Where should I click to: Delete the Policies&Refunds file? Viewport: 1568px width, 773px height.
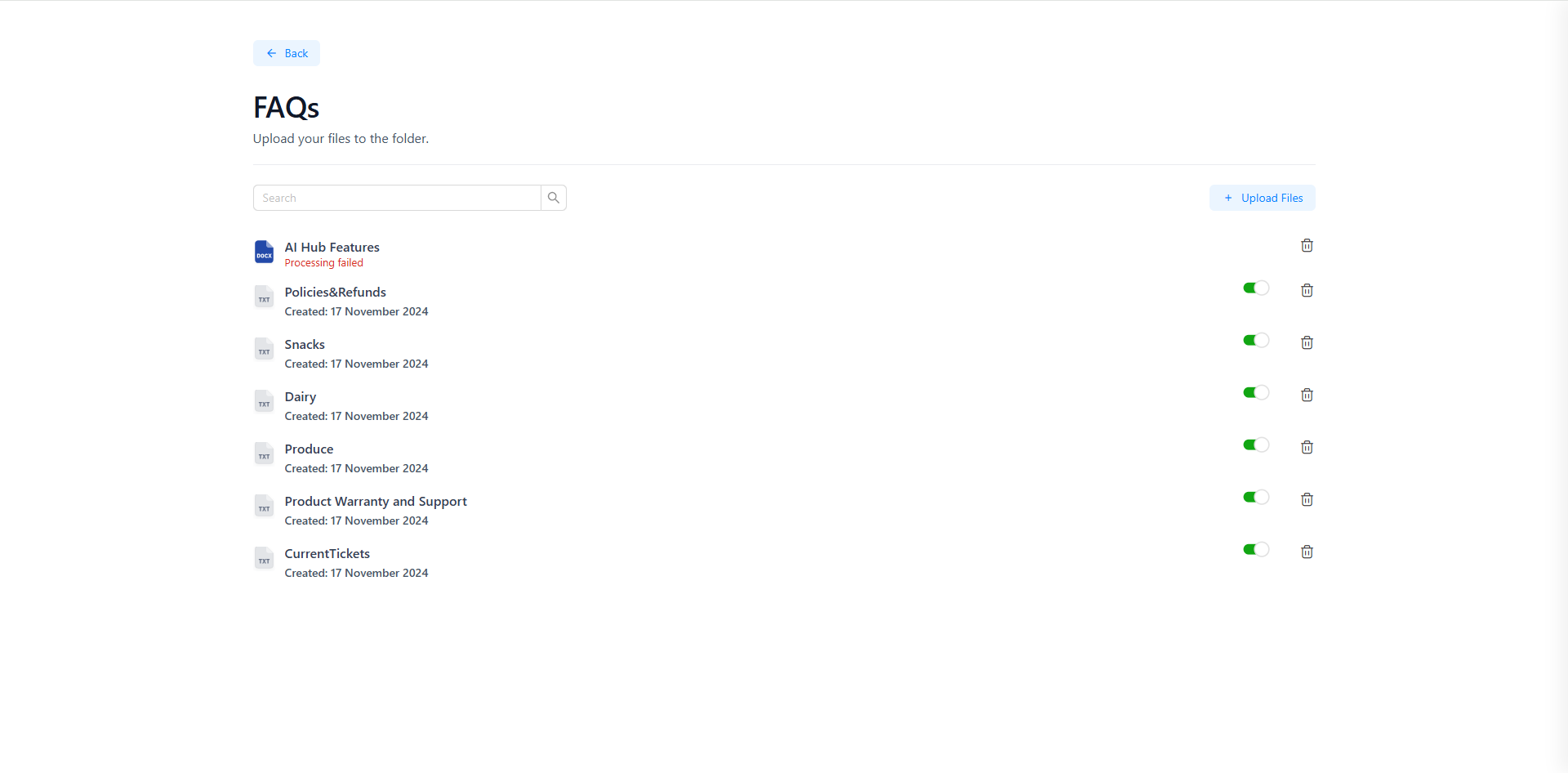pyautogui.click(x=1307, y=290)
